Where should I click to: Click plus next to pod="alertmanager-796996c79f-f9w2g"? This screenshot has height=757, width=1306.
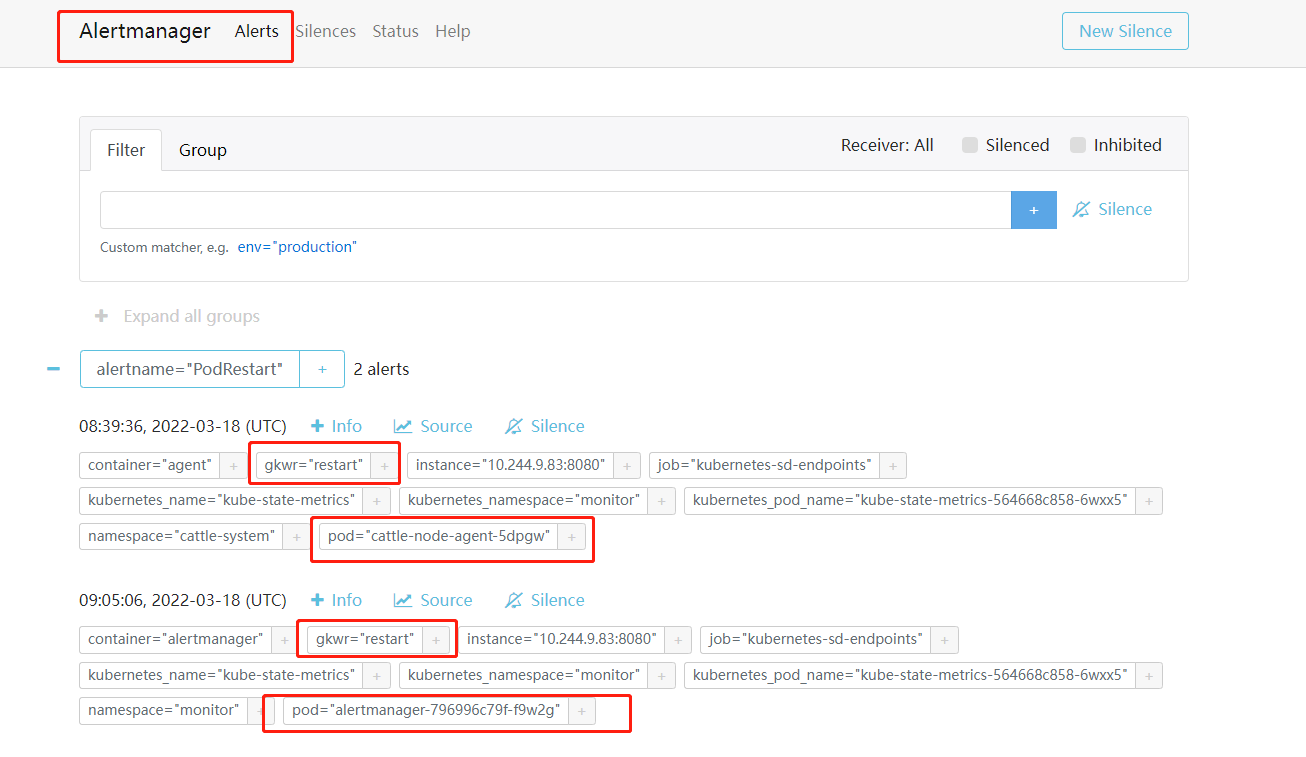tap(581, 711)
